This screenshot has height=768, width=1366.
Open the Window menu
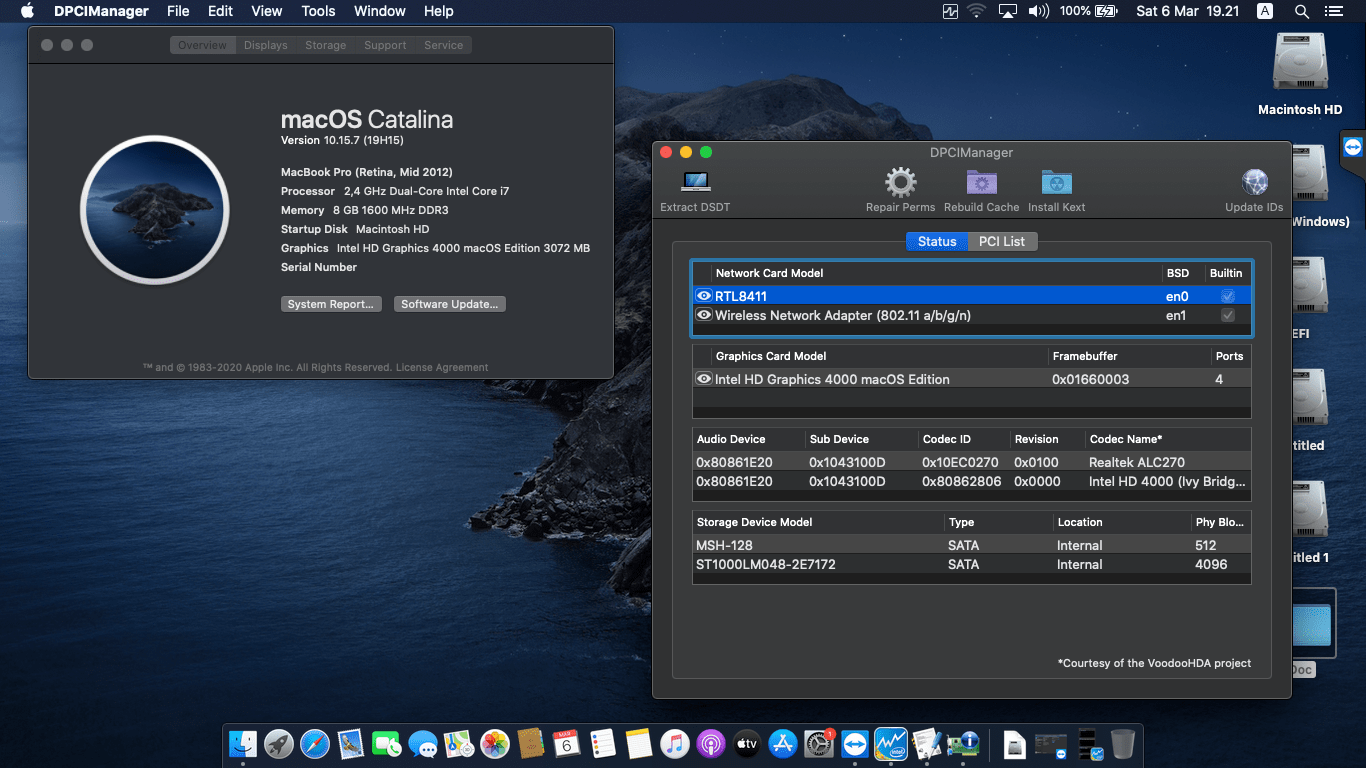point(380,12)
